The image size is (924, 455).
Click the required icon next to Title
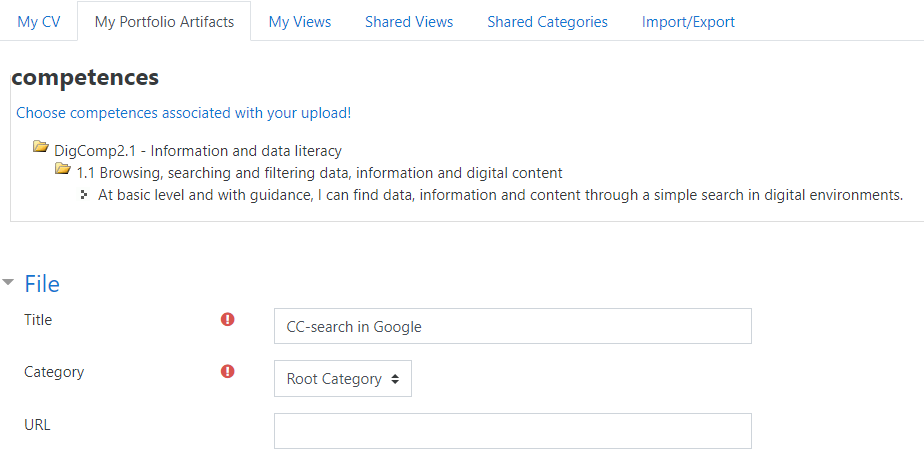[227, 319]
